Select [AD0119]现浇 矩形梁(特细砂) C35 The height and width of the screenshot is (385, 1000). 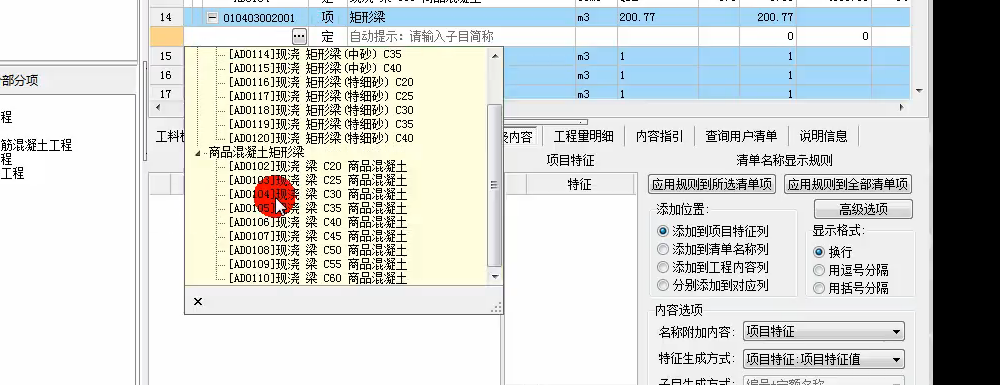321,124
